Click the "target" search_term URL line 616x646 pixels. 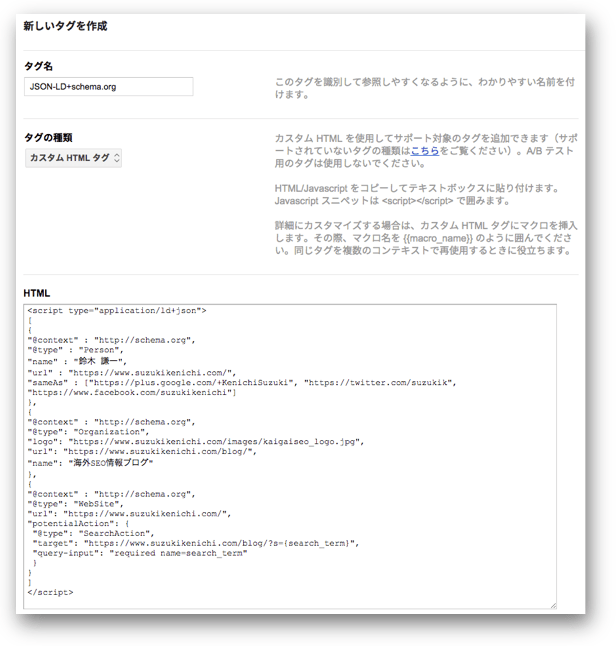[x=196, y=543]
